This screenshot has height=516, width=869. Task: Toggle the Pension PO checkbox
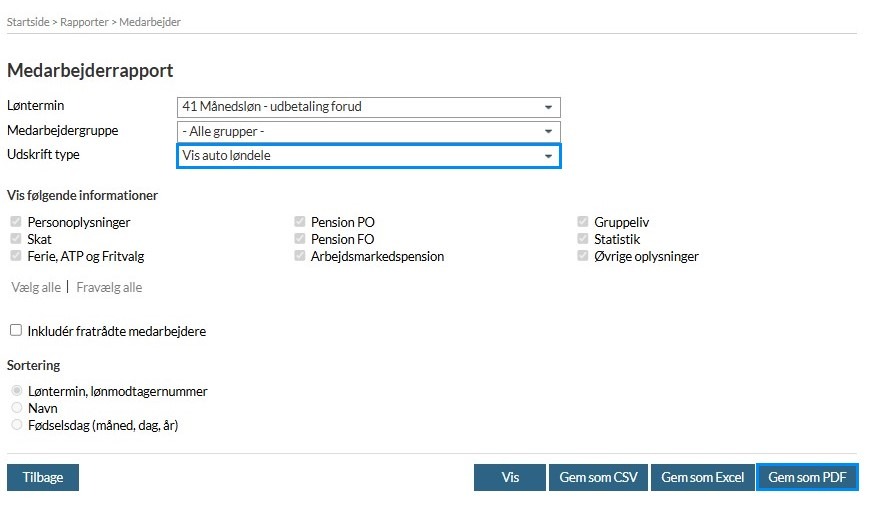point(300,222)
